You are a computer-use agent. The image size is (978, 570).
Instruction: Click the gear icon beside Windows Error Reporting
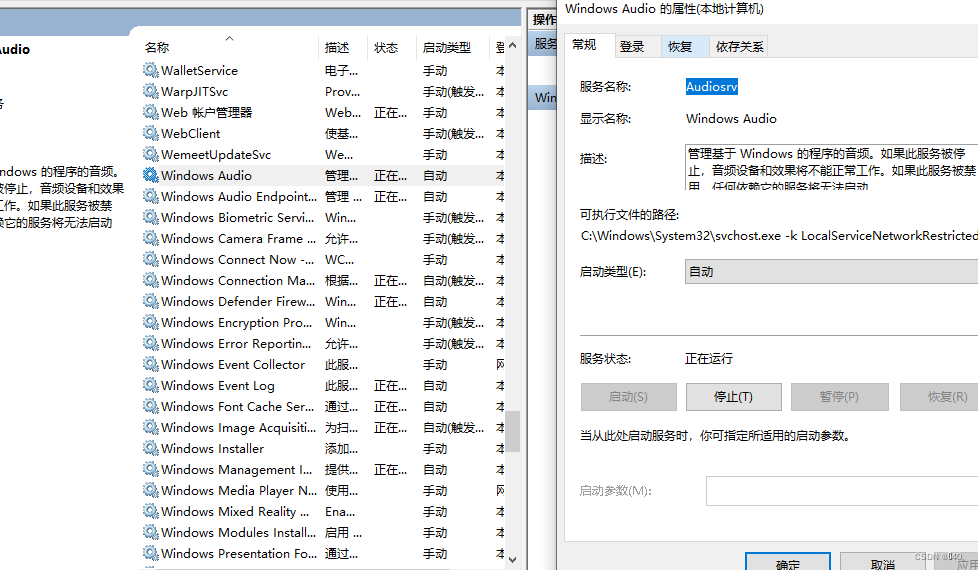(x=150, y=343)
